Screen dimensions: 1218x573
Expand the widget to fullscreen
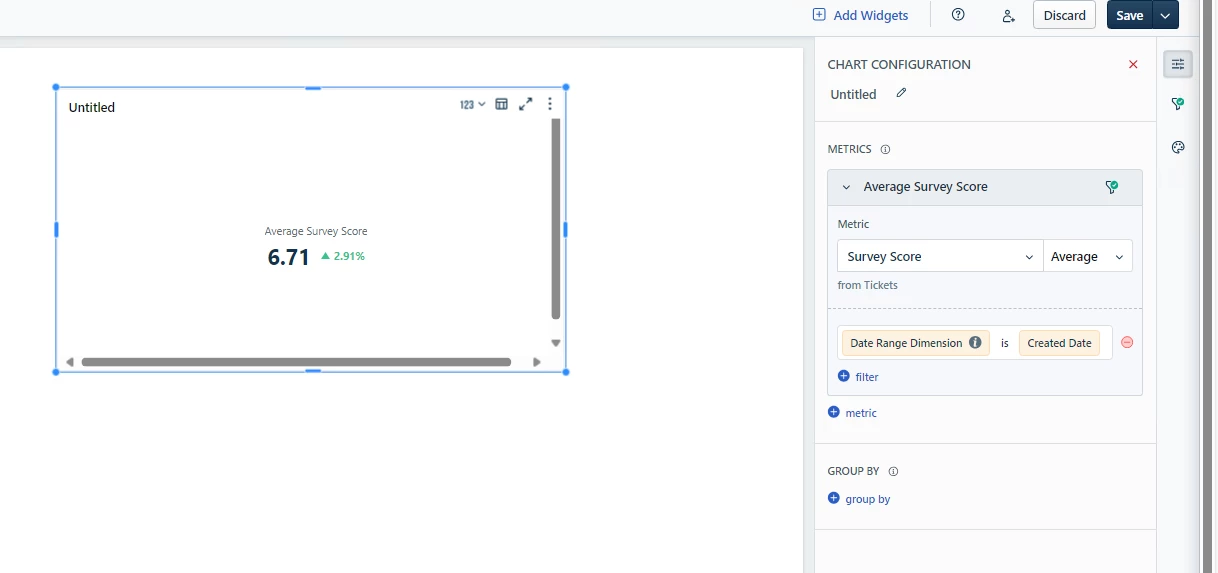pos(526,104)
